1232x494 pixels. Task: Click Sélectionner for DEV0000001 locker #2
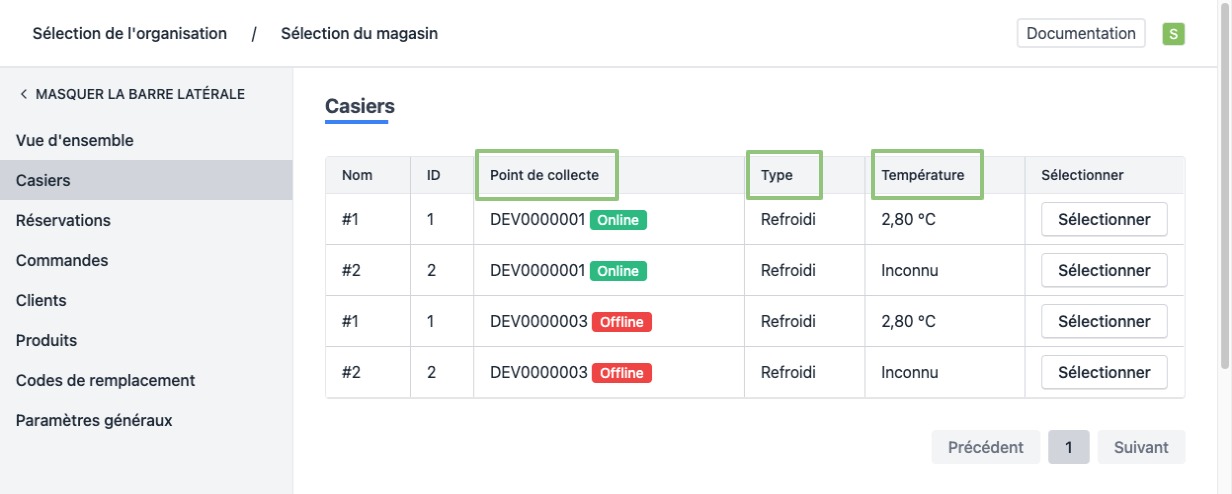pyautogui.click(x=1104, y=271)
